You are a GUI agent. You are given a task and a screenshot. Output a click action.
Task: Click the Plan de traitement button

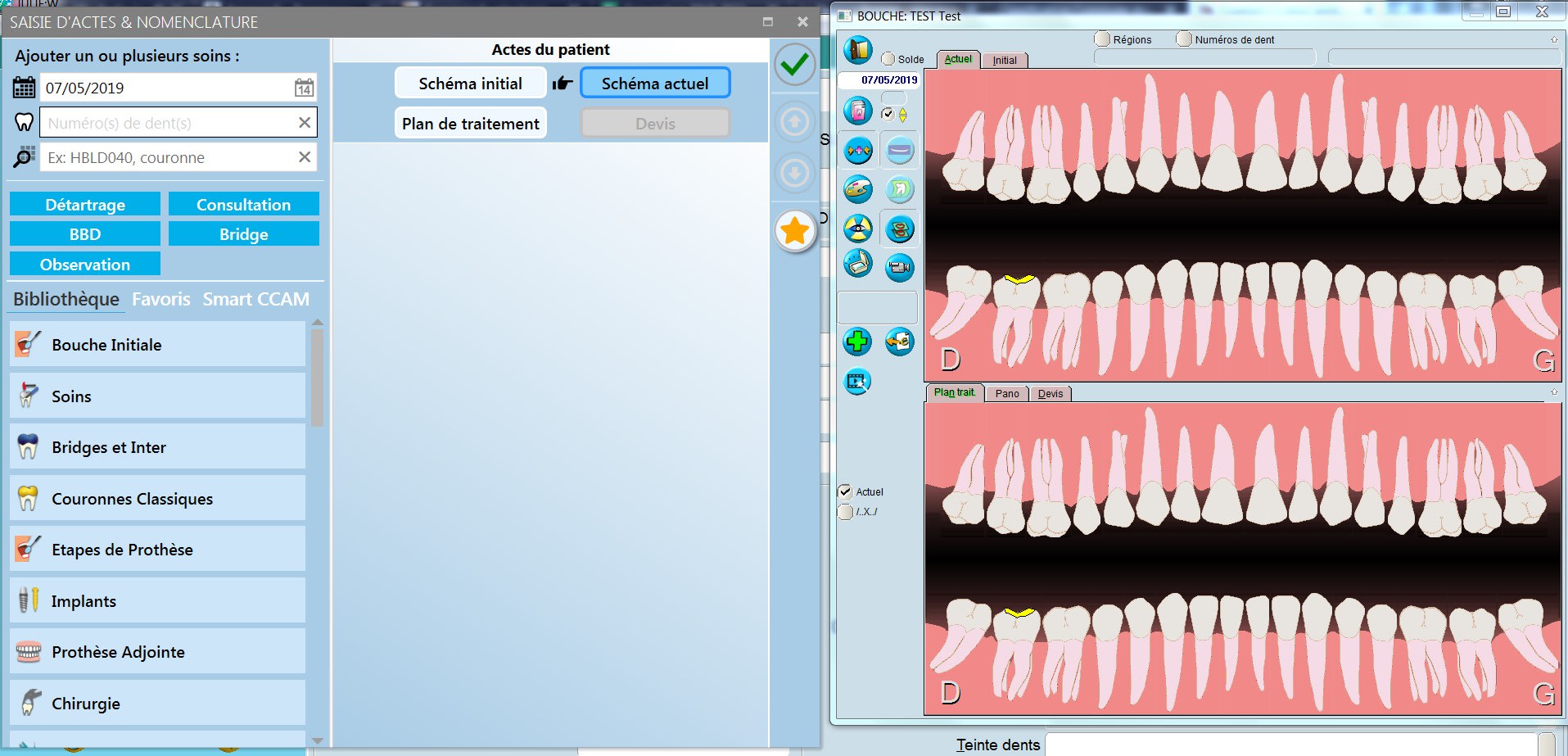(x=470, y=124)
